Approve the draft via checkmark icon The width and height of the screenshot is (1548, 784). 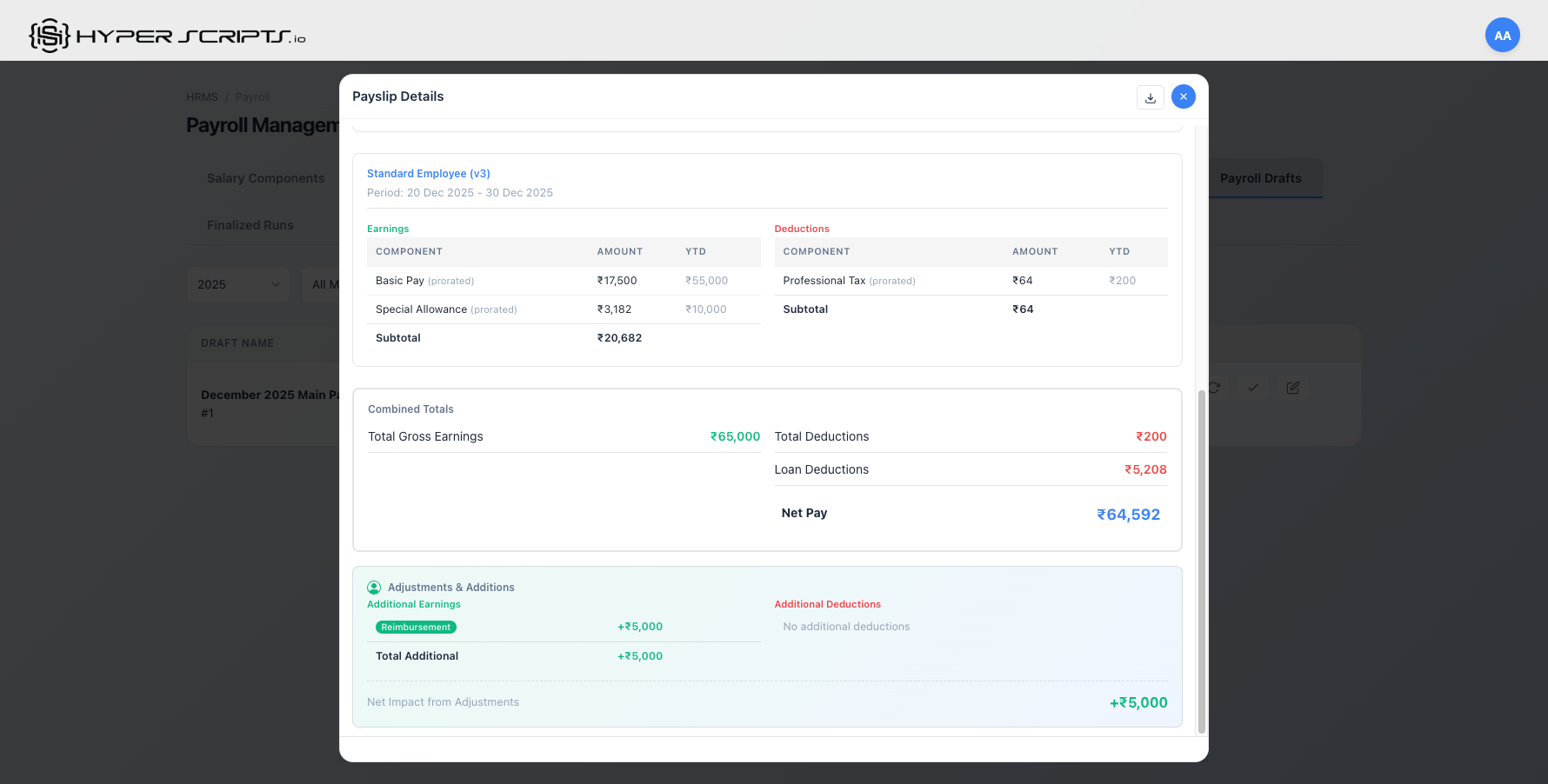(x=1252, y=388)
